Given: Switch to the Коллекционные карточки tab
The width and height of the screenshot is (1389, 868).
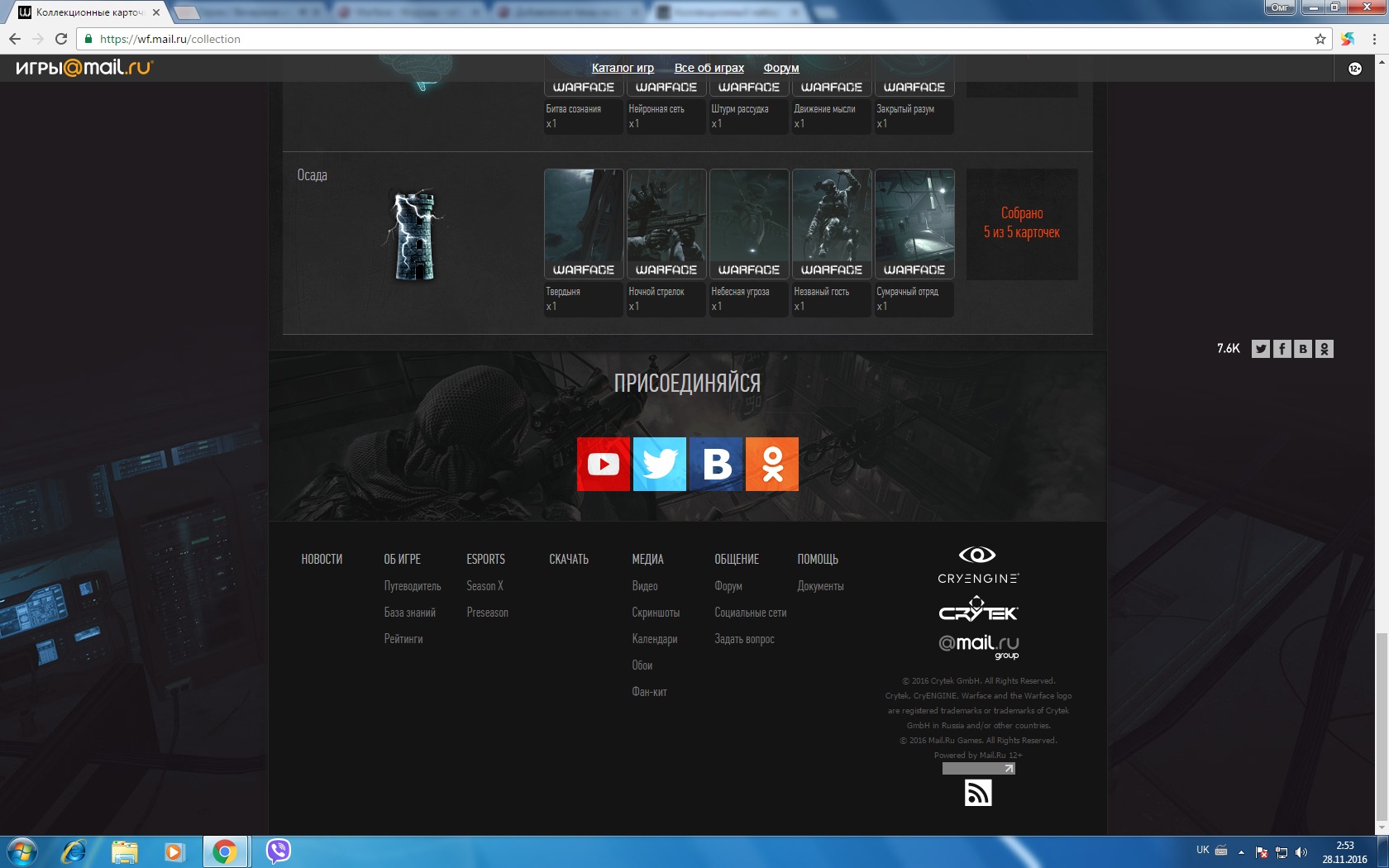Looking at the screenshot, I should point(89,12).
